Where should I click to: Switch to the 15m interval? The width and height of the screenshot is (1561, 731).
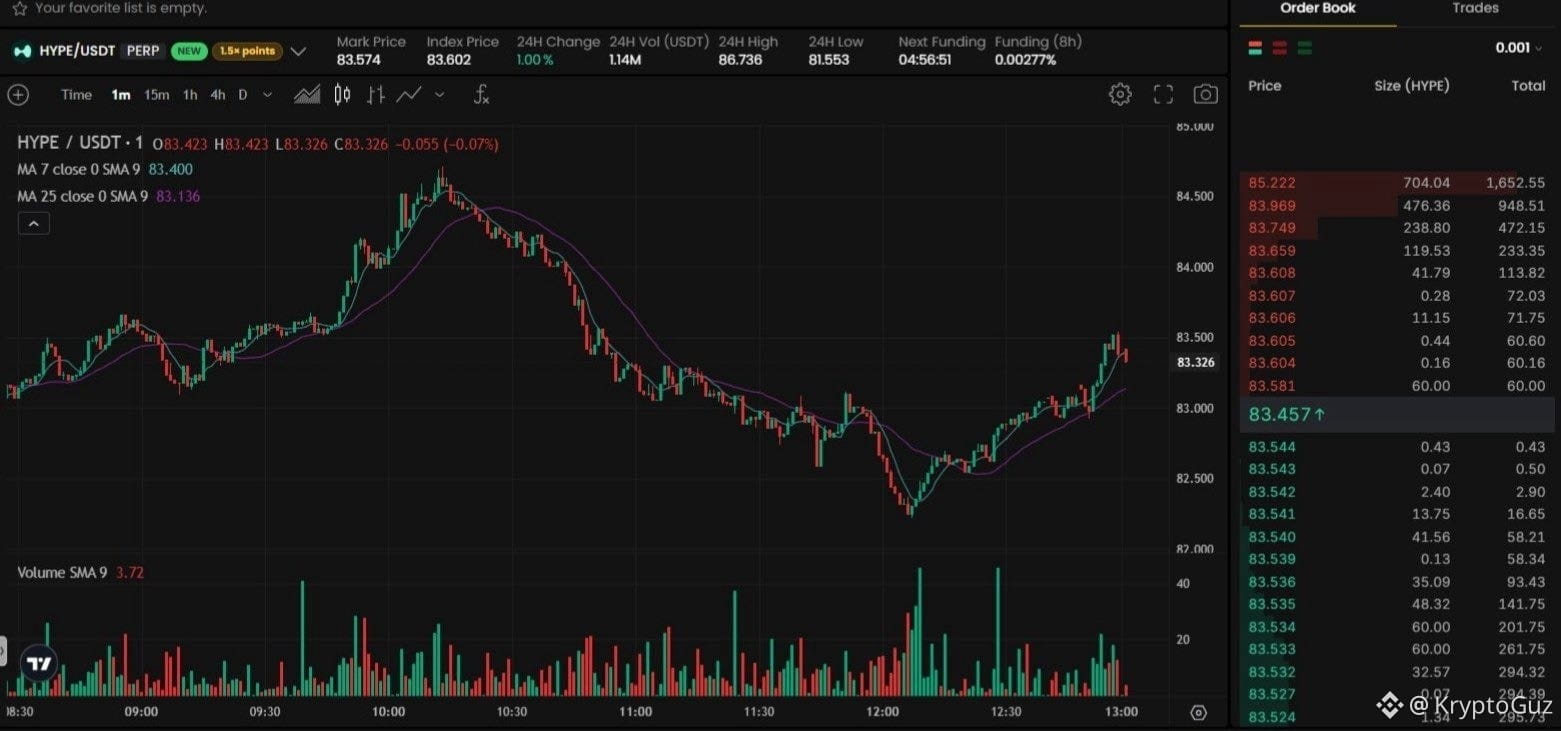pyautogui.click(x=156, y=95)
